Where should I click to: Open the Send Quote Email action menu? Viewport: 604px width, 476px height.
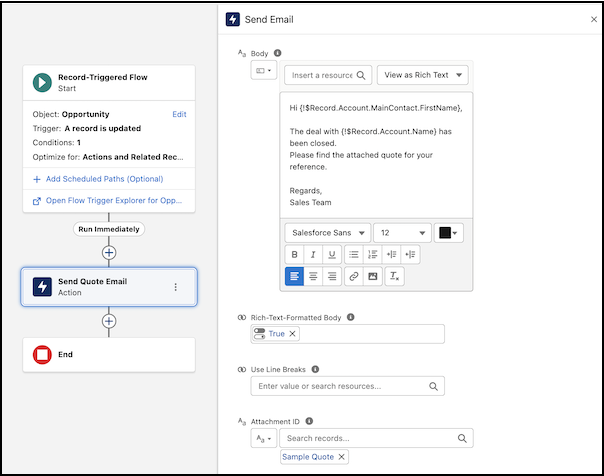tap(176, 287)
